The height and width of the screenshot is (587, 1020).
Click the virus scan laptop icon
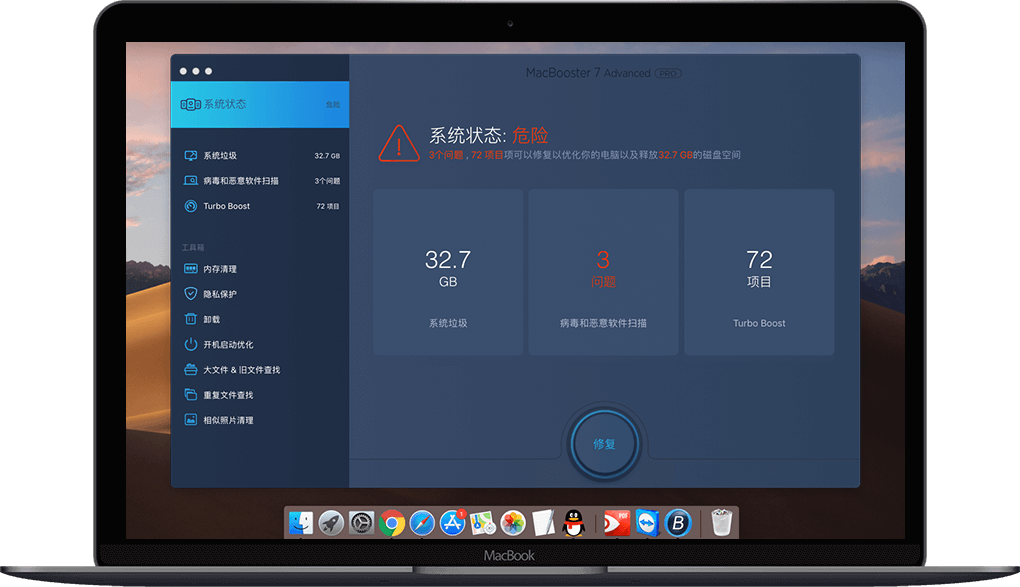click(x=191, y=181)
